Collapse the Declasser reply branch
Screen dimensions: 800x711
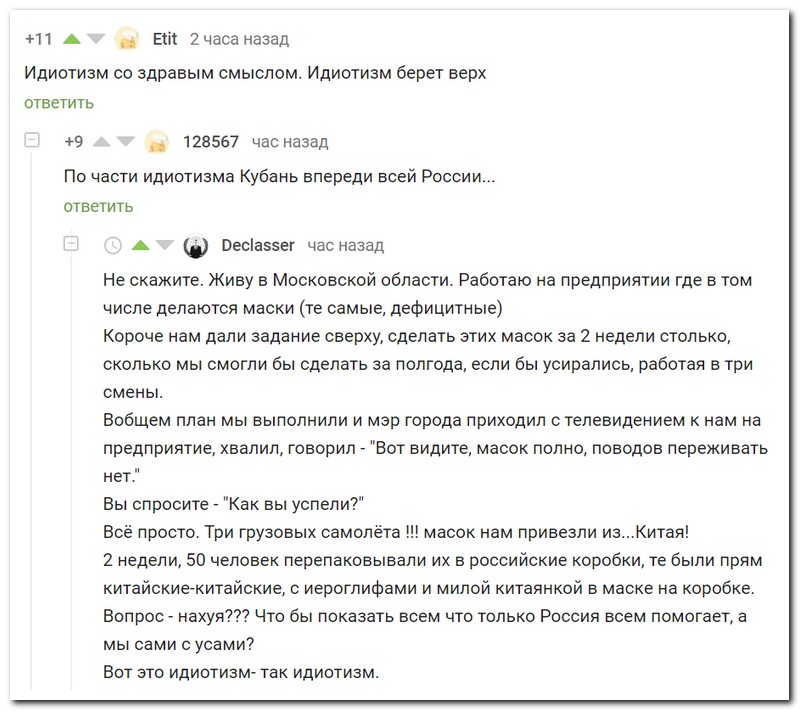click(71, 243)
